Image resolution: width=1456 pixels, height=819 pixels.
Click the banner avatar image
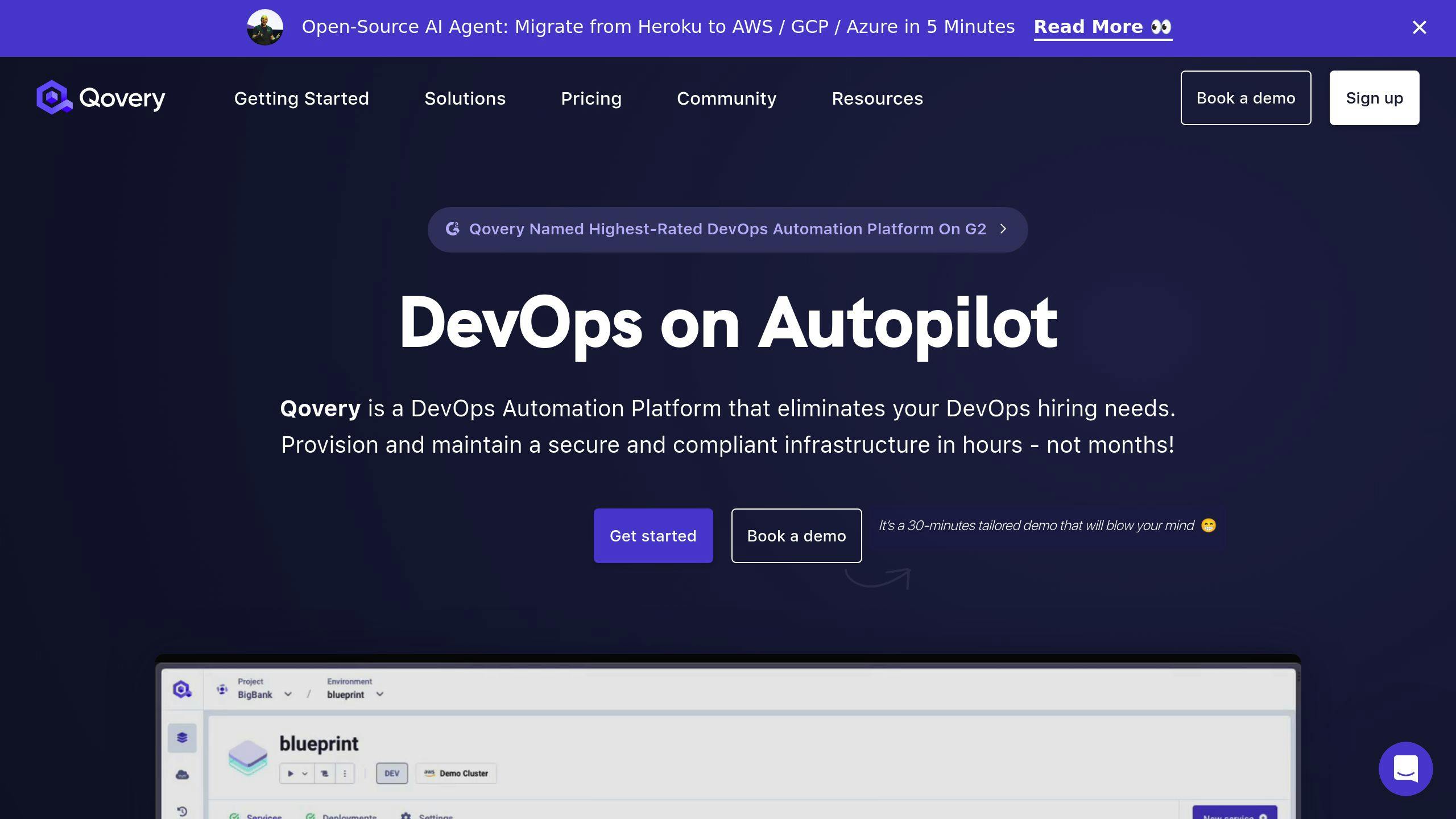coord(265,27)
